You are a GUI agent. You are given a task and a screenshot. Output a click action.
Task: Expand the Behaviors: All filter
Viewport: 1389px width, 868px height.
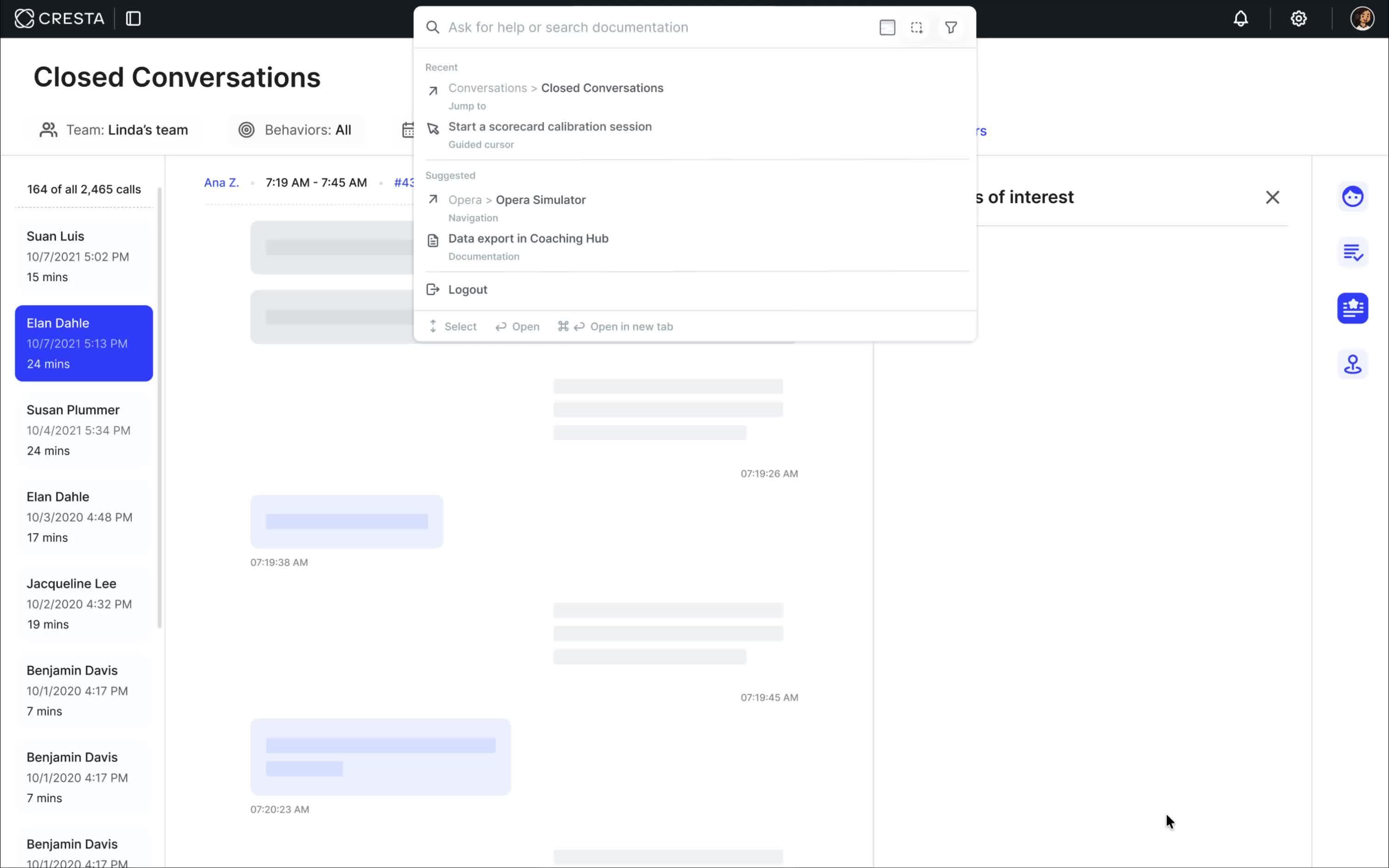pyautogui.click(x=295, y=130)
